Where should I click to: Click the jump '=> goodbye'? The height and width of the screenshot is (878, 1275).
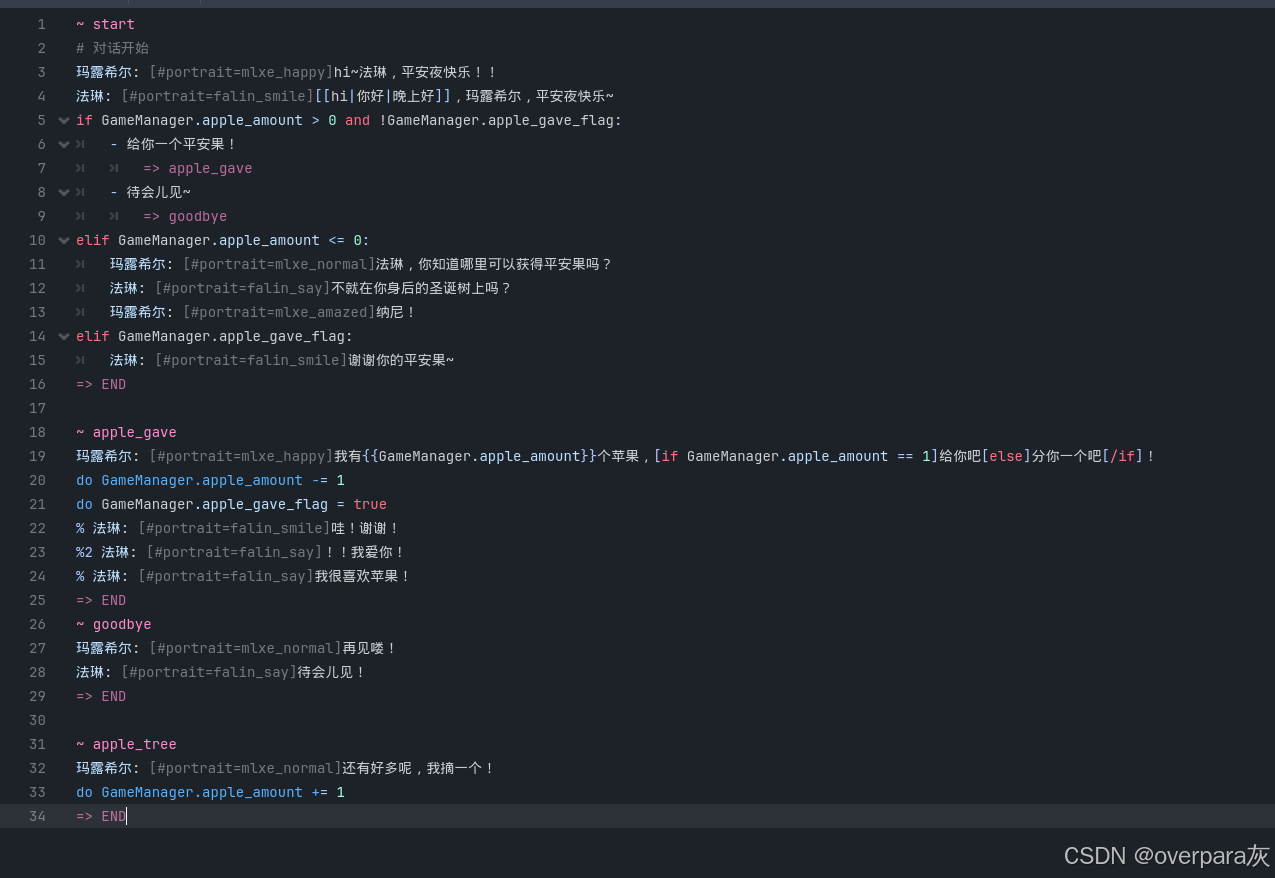point(185,216)
